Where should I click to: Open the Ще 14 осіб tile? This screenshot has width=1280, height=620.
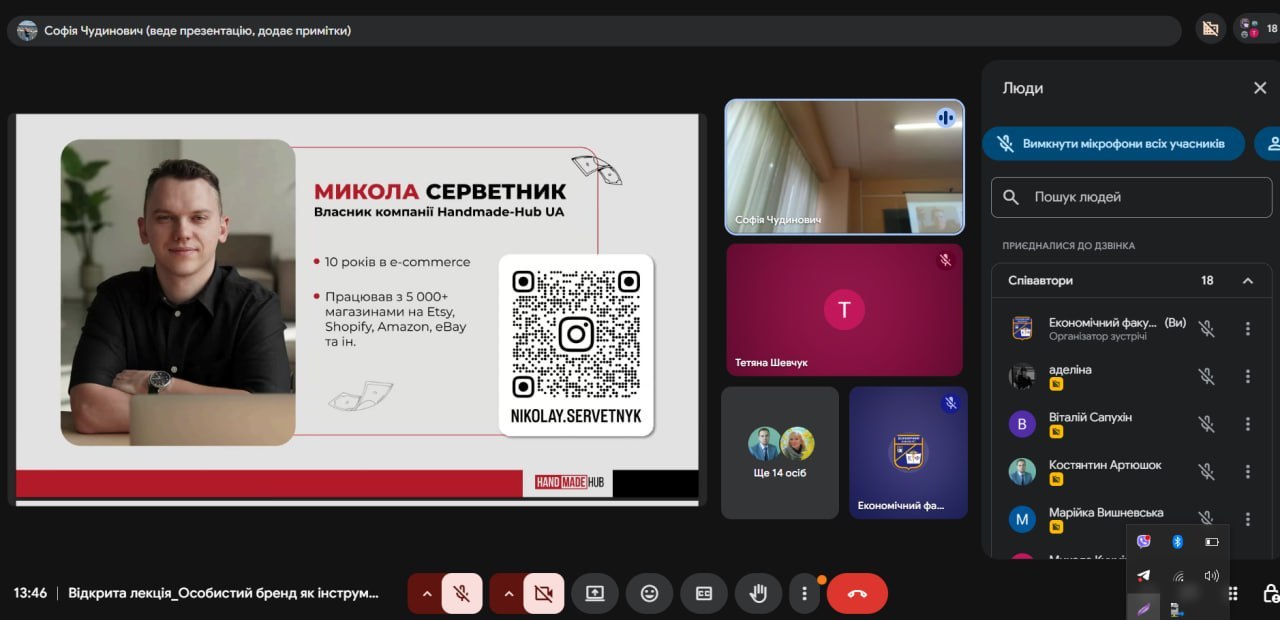(780, 452)
